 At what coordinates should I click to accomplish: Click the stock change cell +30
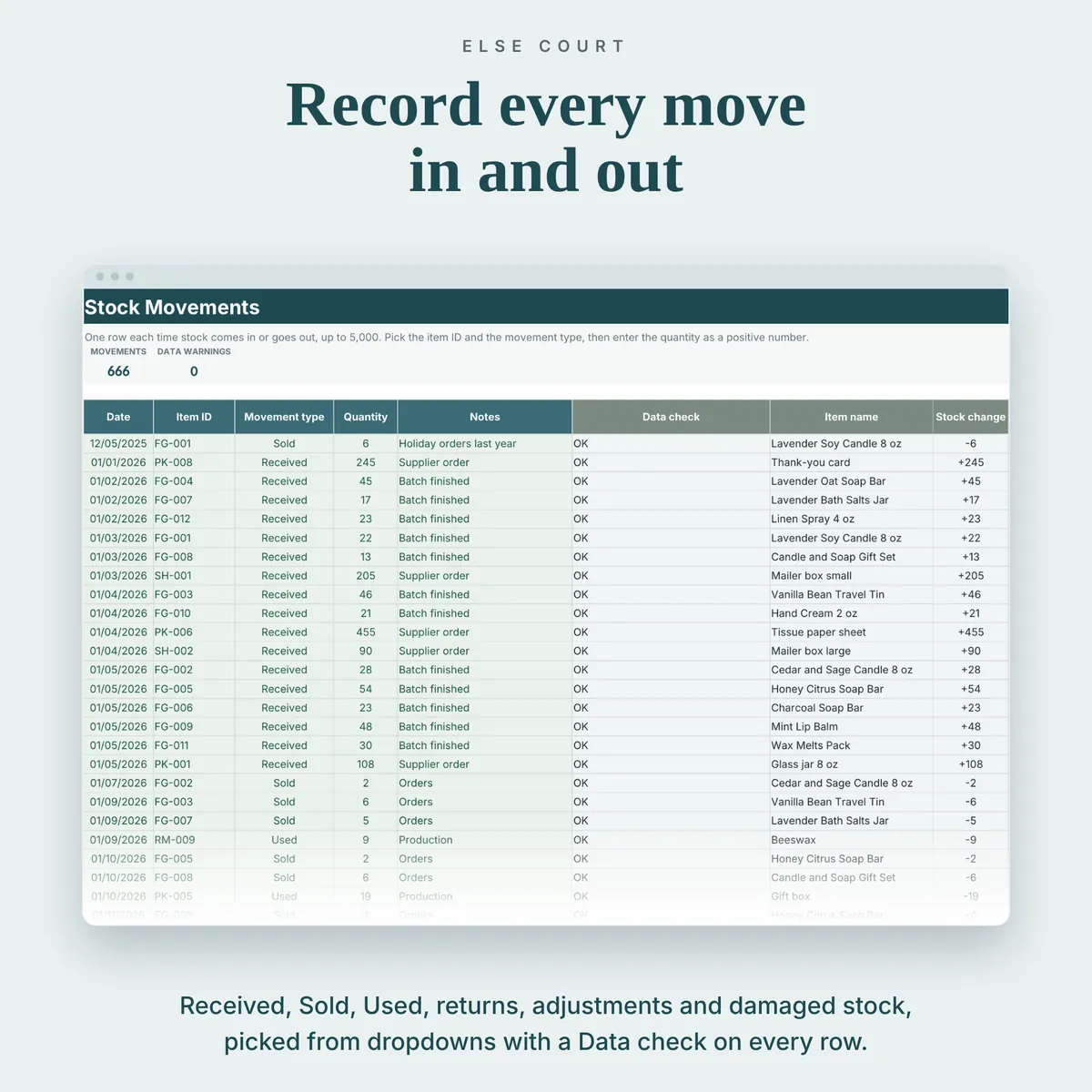tap(971, 745)
